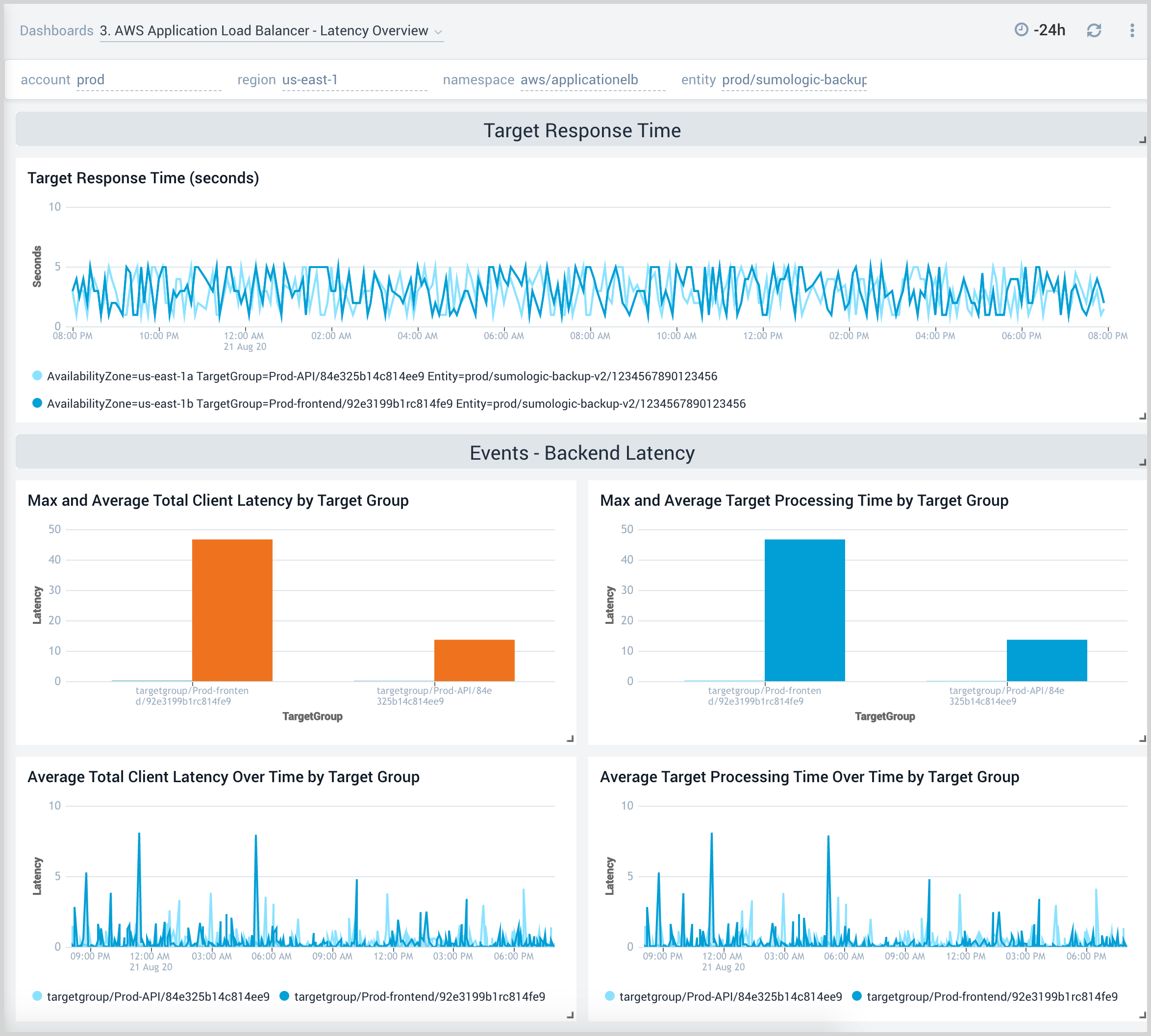
Task: Refresh the dashboard data
Action: [1094, 30]
